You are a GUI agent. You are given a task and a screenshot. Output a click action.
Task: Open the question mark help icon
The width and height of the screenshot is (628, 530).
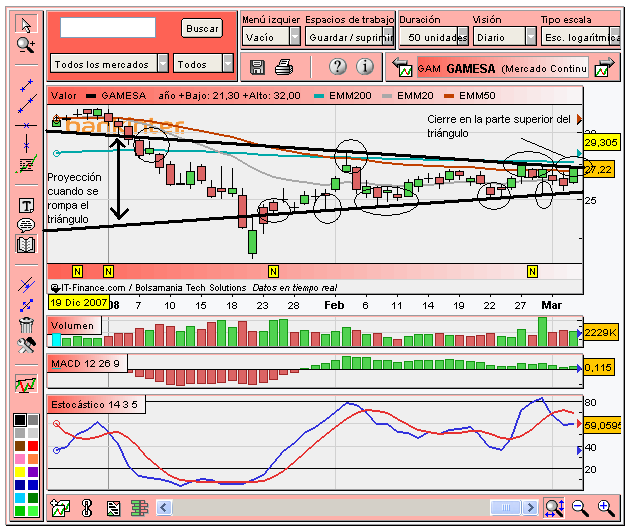[338, 67]
